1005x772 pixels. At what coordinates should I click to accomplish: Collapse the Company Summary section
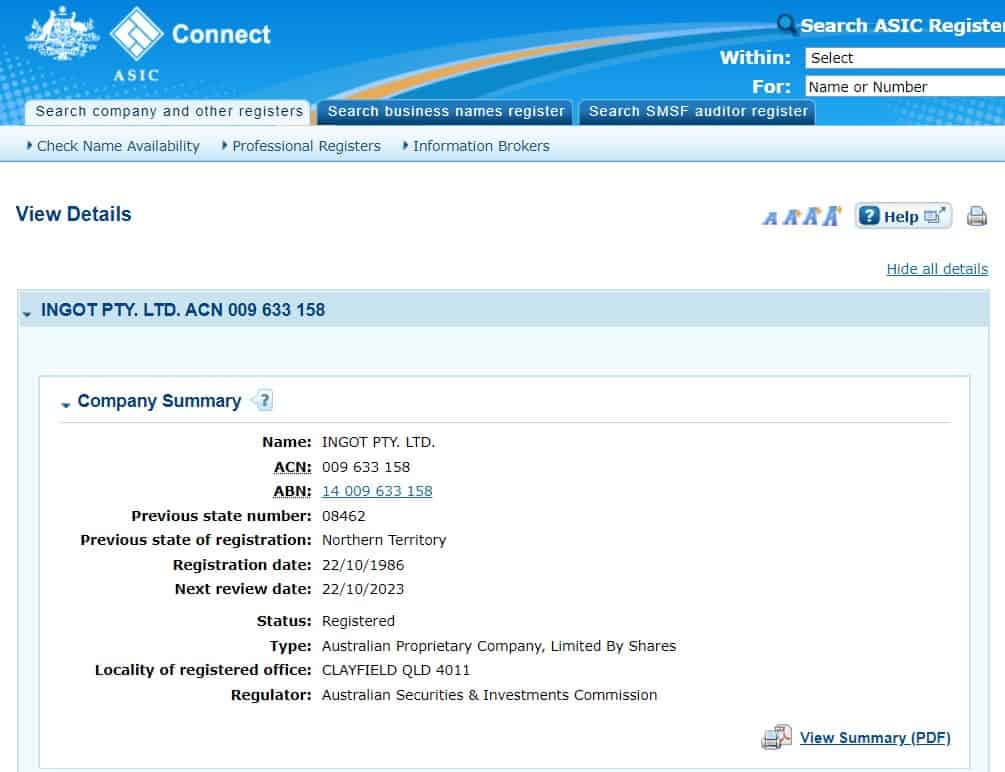65,405
